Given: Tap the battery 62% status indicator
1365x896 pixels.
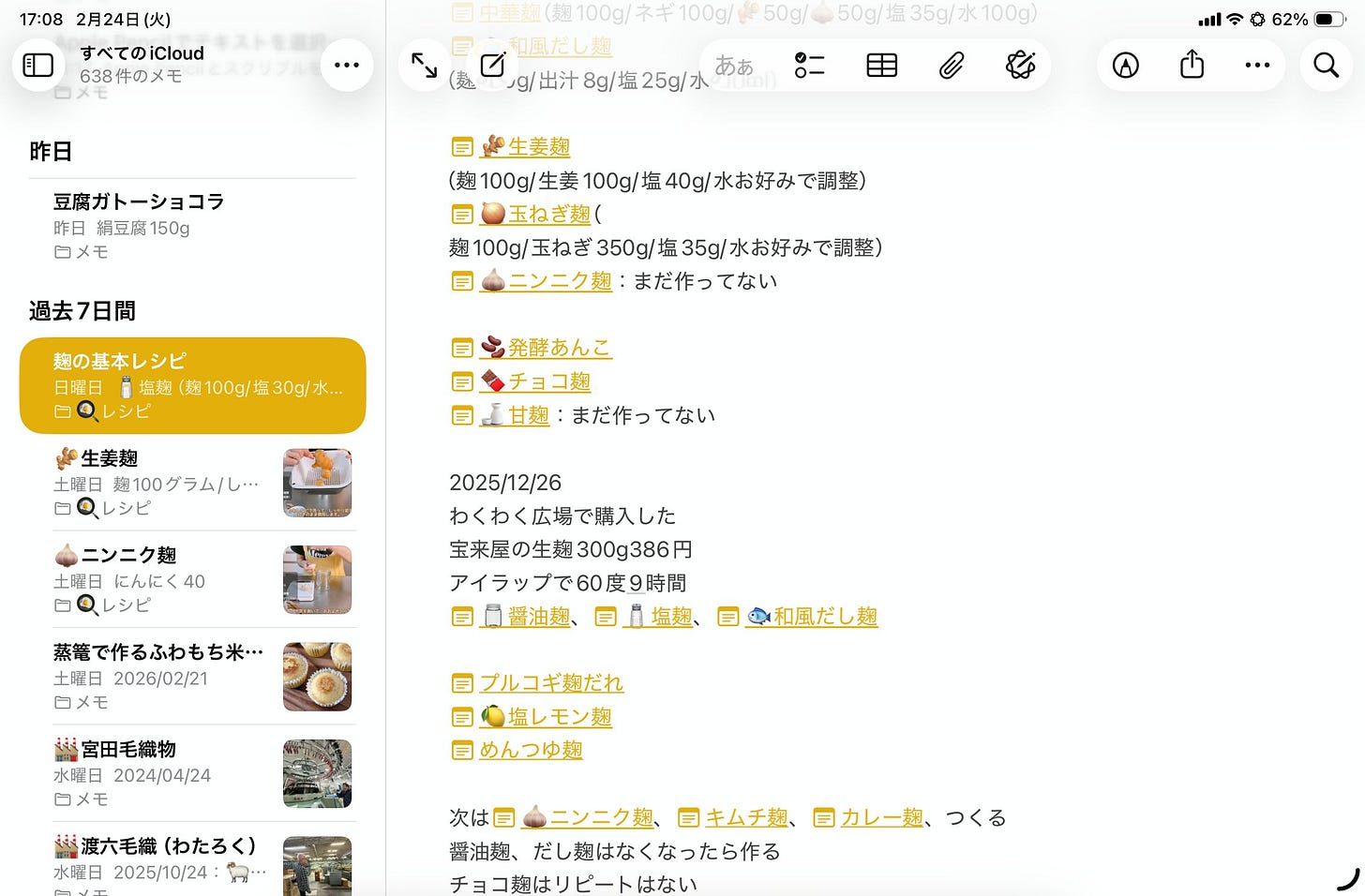Looking at the screenshot, I should [1309, 20].
